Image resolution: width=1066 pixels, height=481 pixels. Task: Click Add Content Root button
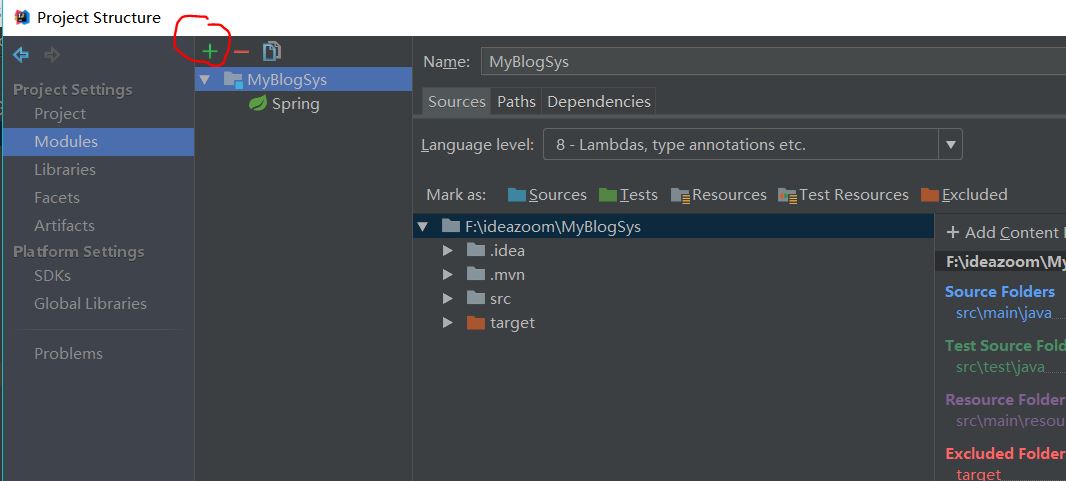click(x=1002, y=233)
